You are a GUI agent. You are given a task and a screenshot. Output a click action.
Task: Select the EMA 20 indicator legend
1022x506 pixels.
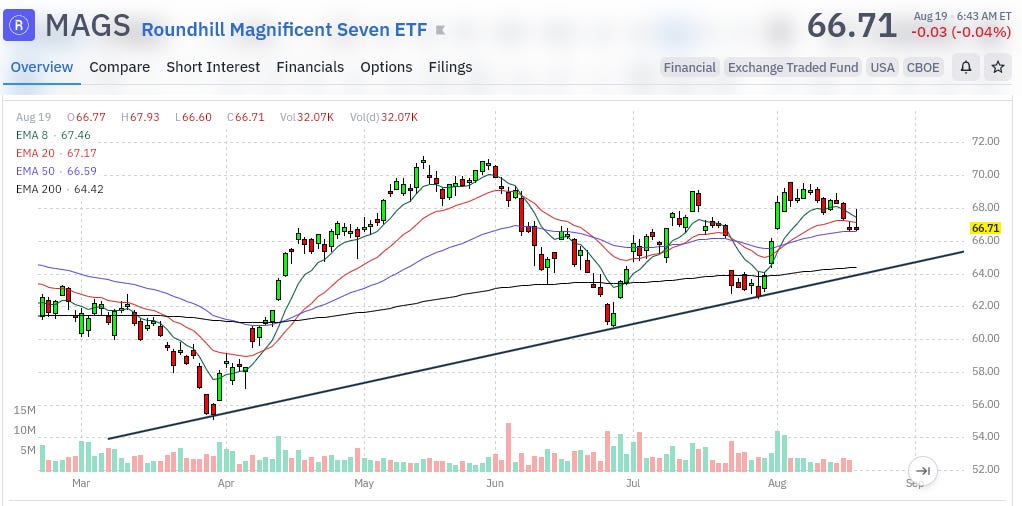point(55,153)
